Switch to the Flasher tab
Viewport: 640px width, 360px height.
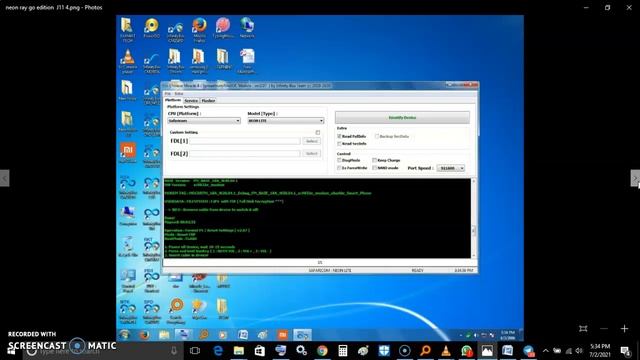(208, 100)
